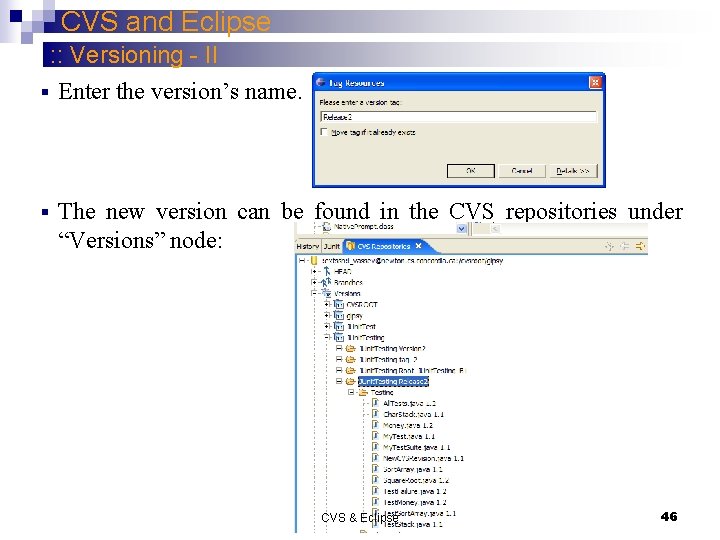This screenshot has width=720, height=540.
Task: Close the CVS Repositories tab
Action: (x=418, y=246)
